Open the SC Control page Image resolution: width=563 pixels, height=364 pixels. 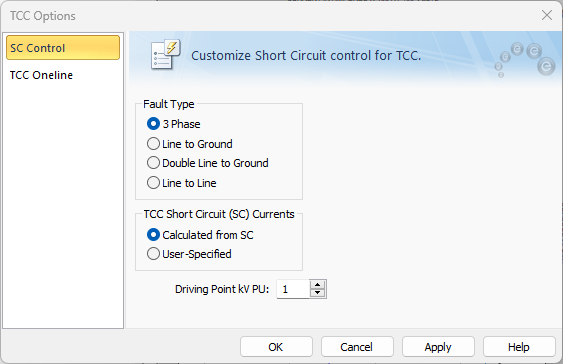[x=63, y=48]
